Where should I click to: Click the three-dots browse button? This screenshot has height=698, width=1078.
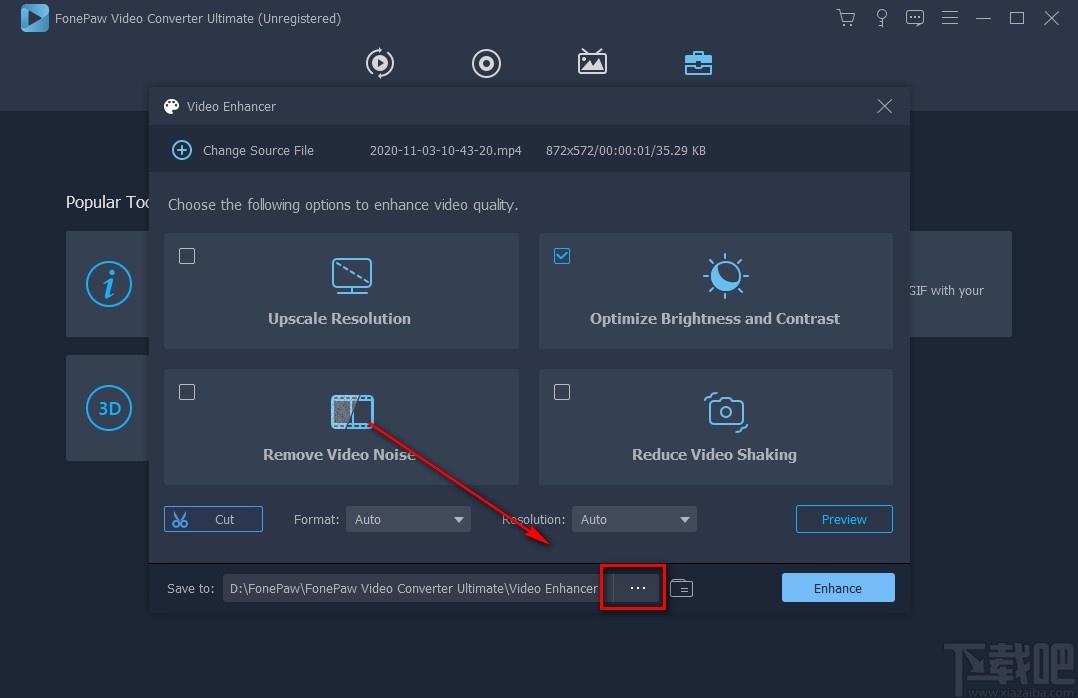(637, 588)
